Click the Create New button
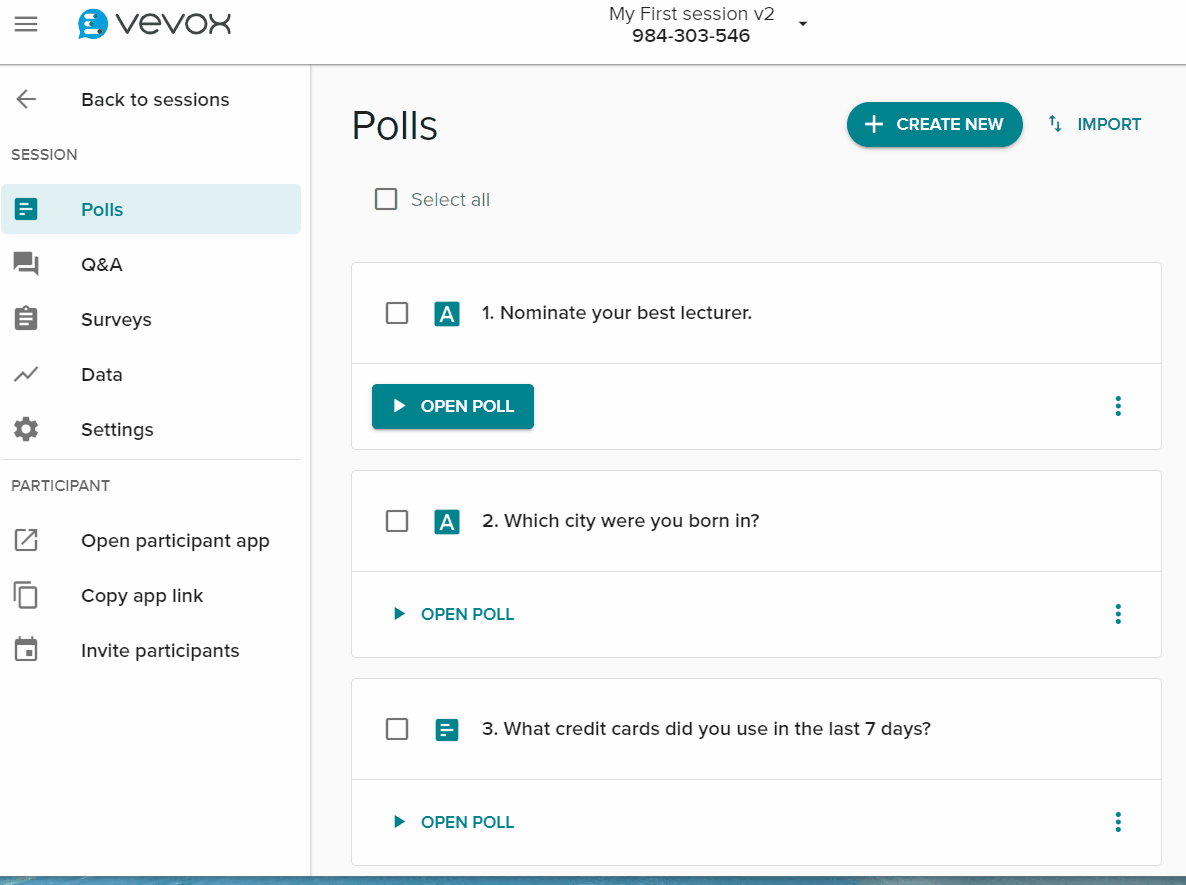Screen dimensions: 1186x885 click(934, 124)
